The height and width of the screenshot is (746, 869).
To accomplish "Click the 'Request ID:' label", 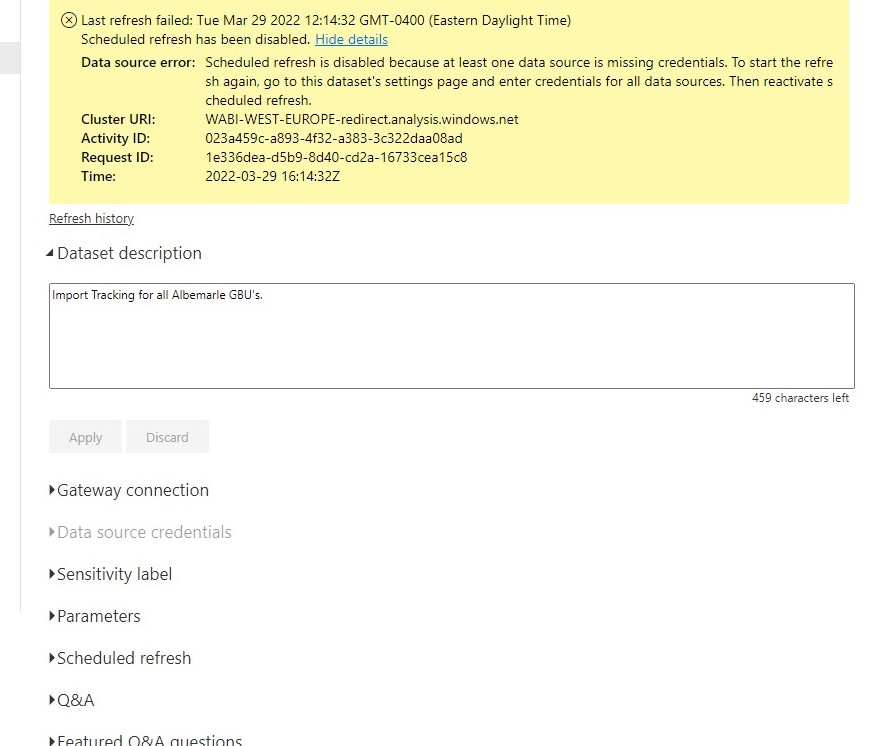I will (117, 157).
